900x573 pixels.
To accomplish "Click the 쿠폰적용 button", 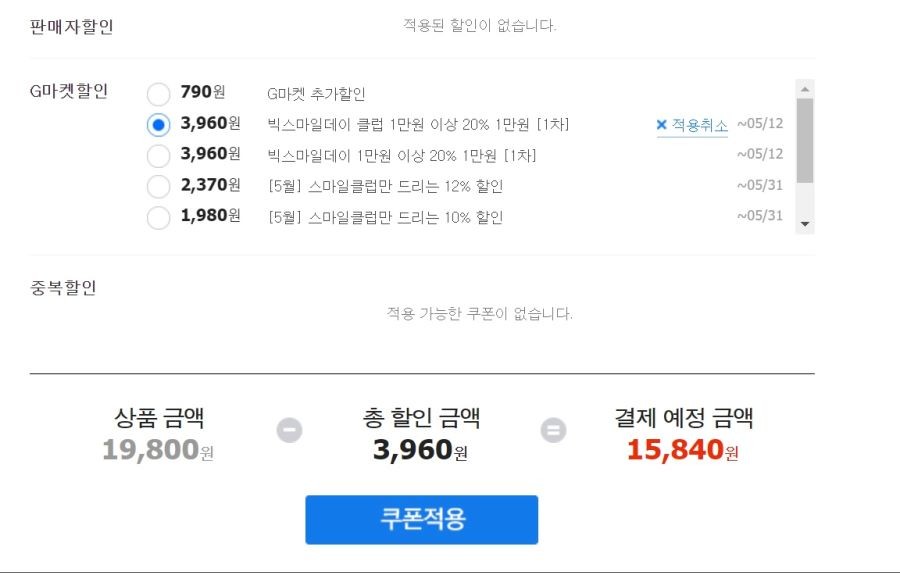I will pyautogui.click(x=422, y=520).
